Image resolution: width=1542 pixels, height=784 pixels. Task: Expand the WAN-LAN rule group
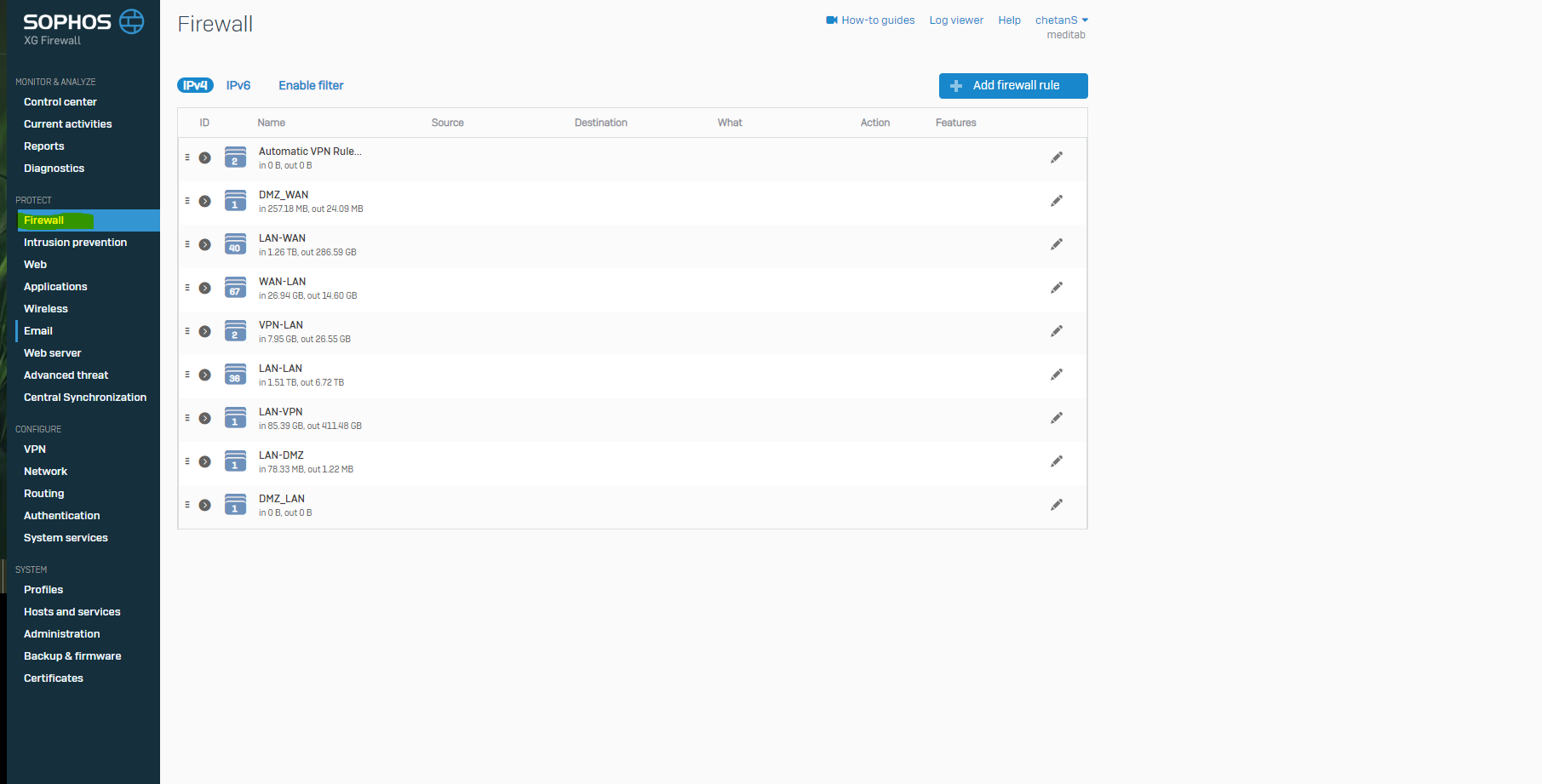(x=205, y=288)
